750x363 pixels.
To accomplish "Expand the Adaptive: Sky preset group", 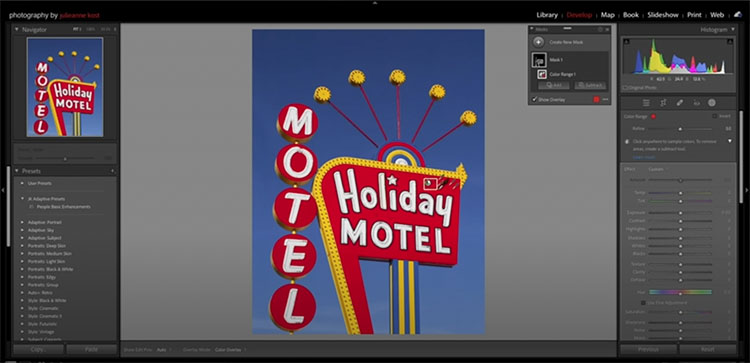I will pos(22,230).
